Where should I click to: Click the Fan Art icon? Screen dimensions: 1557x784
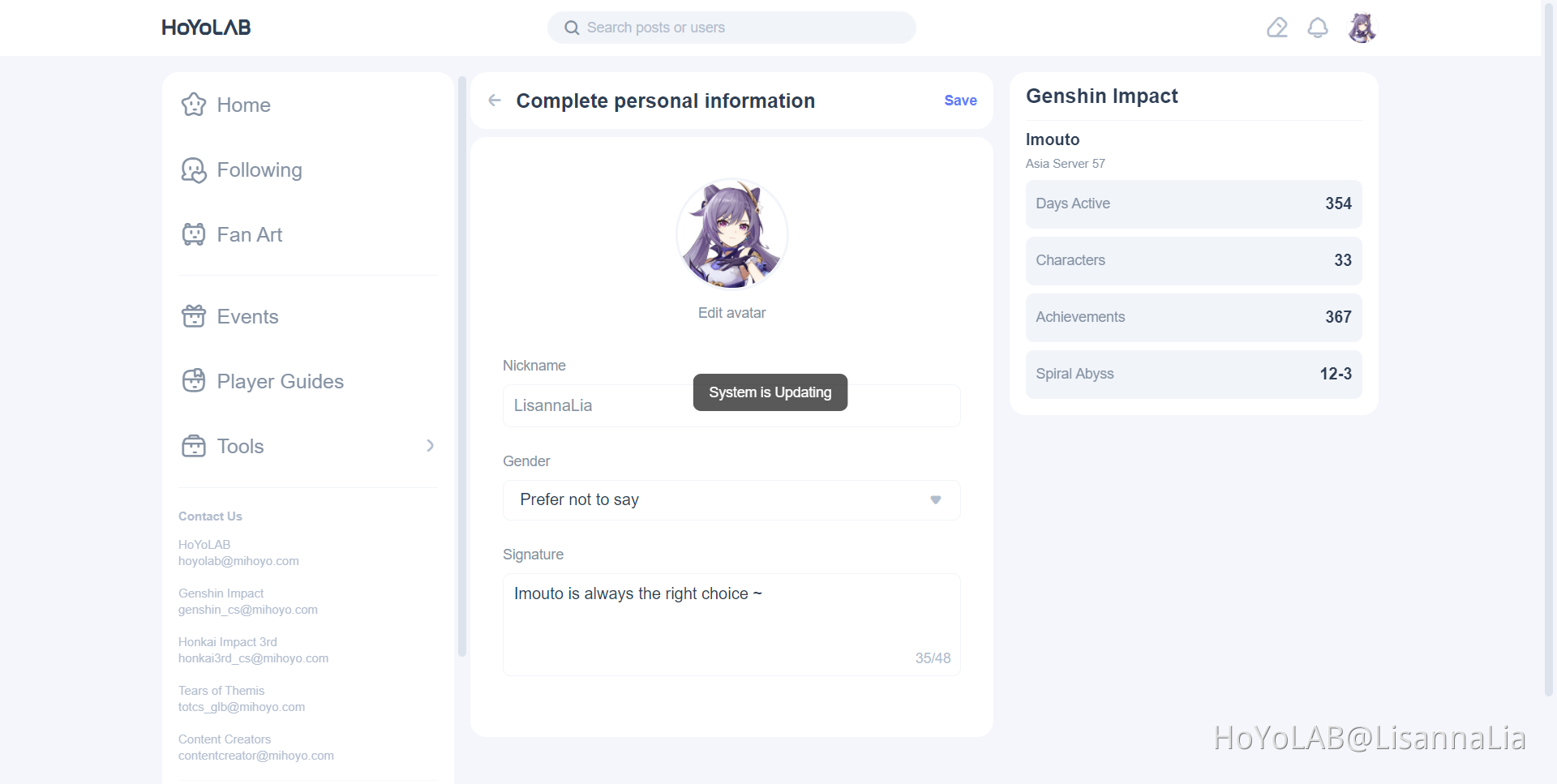[x=194, y=234]
